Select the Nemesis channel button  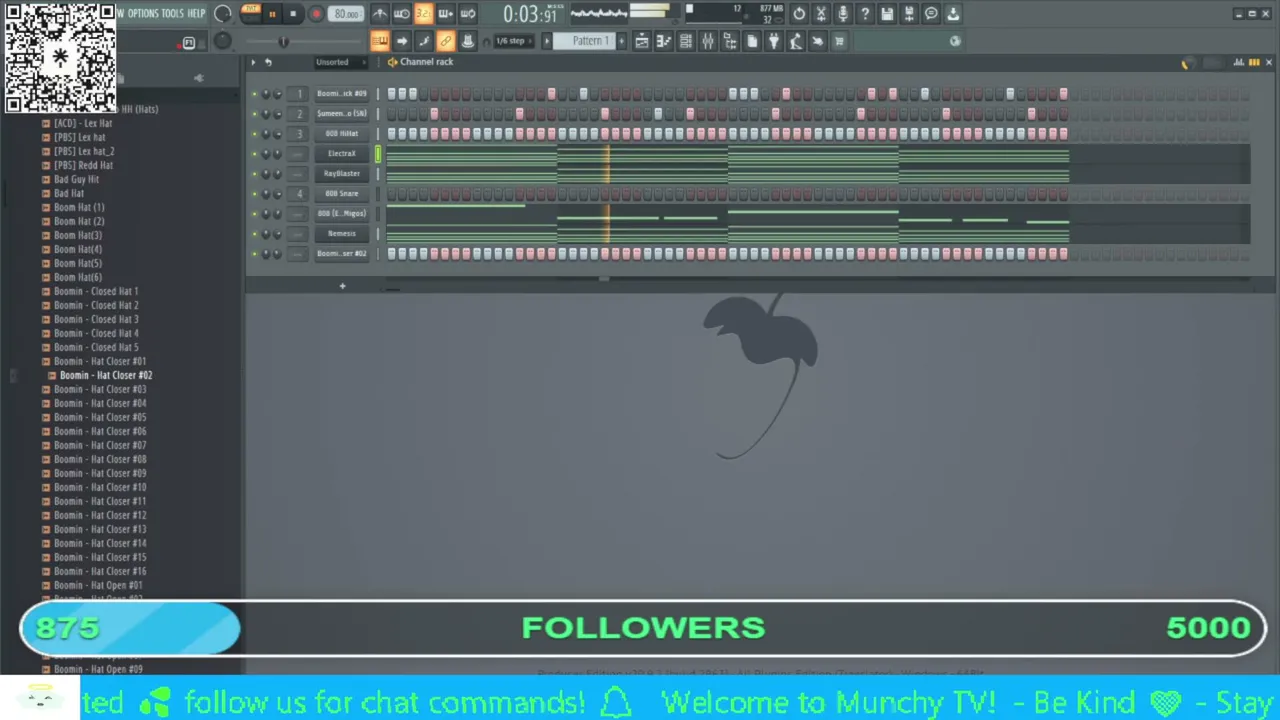click(341, 234)
